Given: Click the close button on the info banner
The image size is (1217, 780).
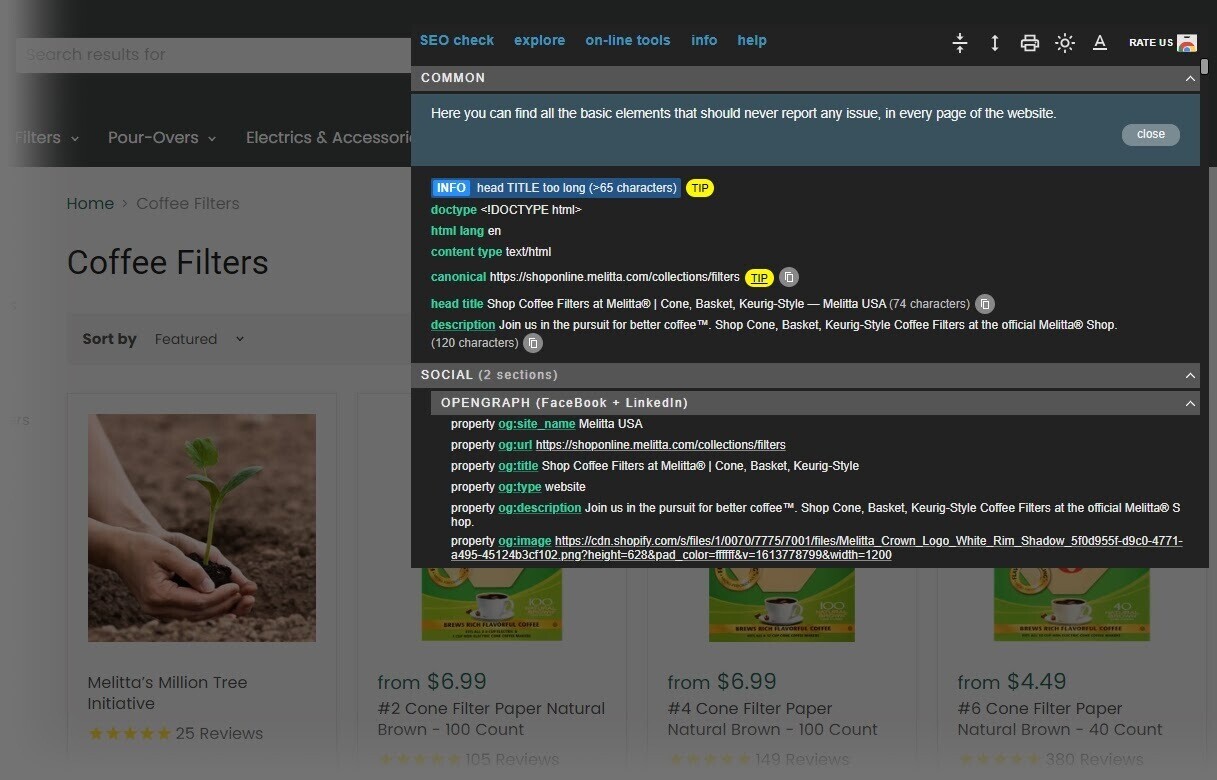Looking at the screenshot, I should (x=1150, y=133).
